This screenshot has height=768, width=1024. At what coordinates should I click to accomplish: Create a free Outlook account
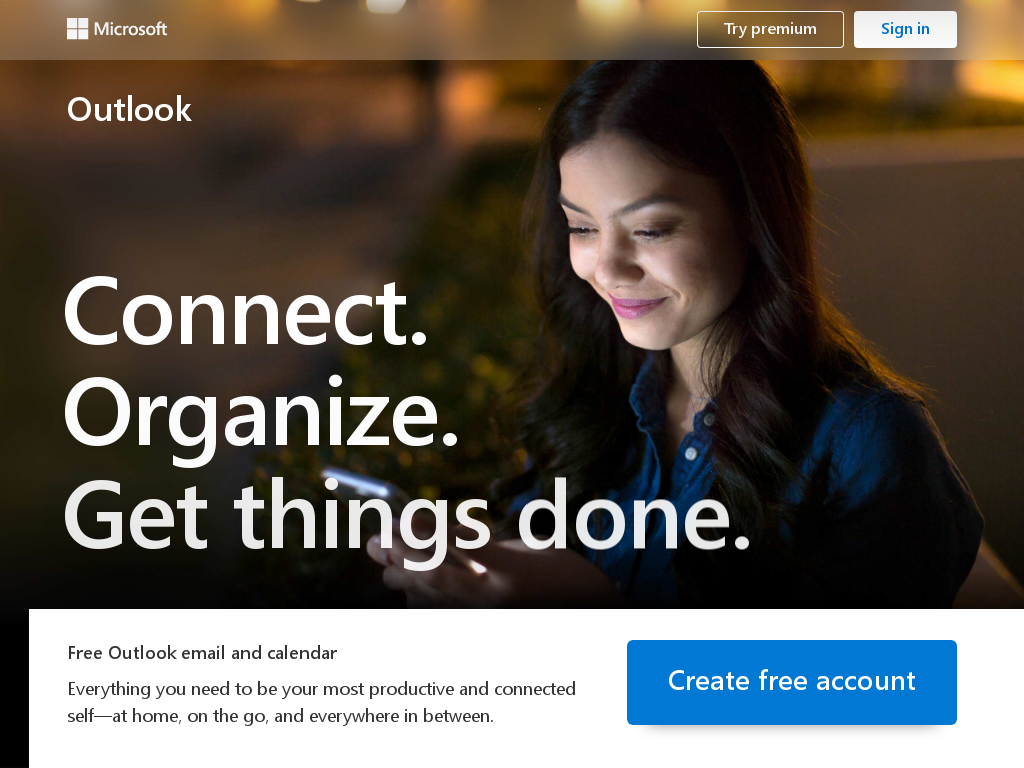coord(792,682)
